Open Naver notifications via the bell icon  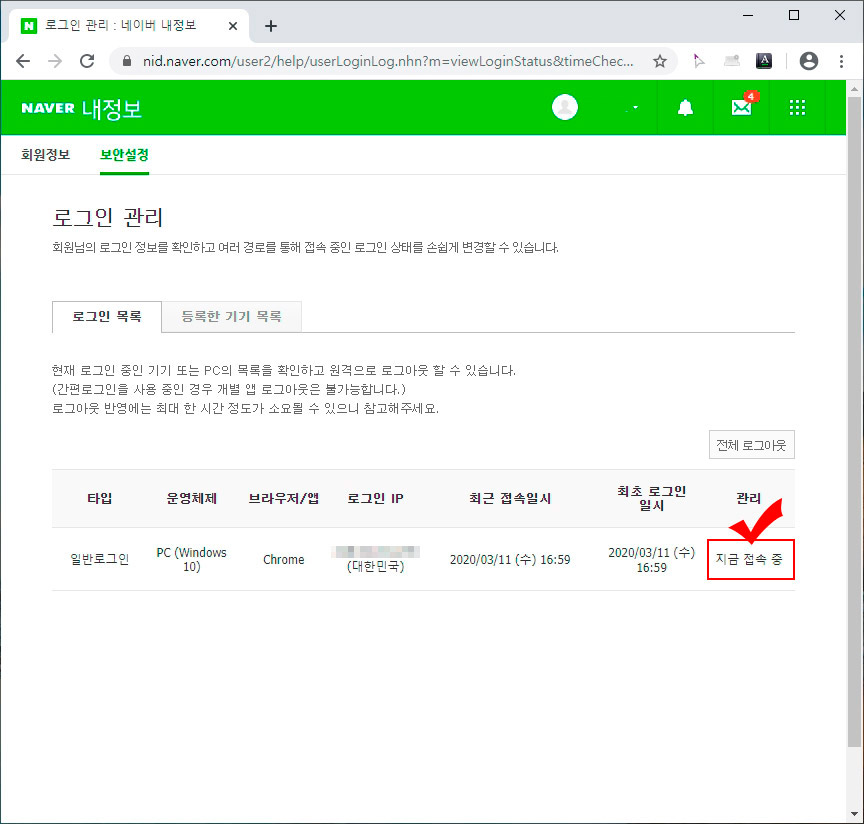pyautogui.click(x=685, y=107)
